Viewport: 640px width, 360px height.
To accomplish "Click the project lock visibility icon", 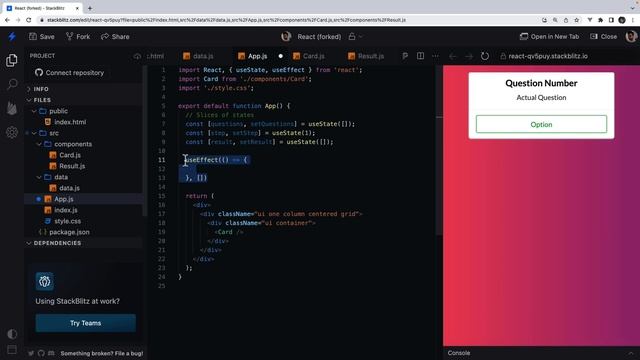I will tap(352, 37).
